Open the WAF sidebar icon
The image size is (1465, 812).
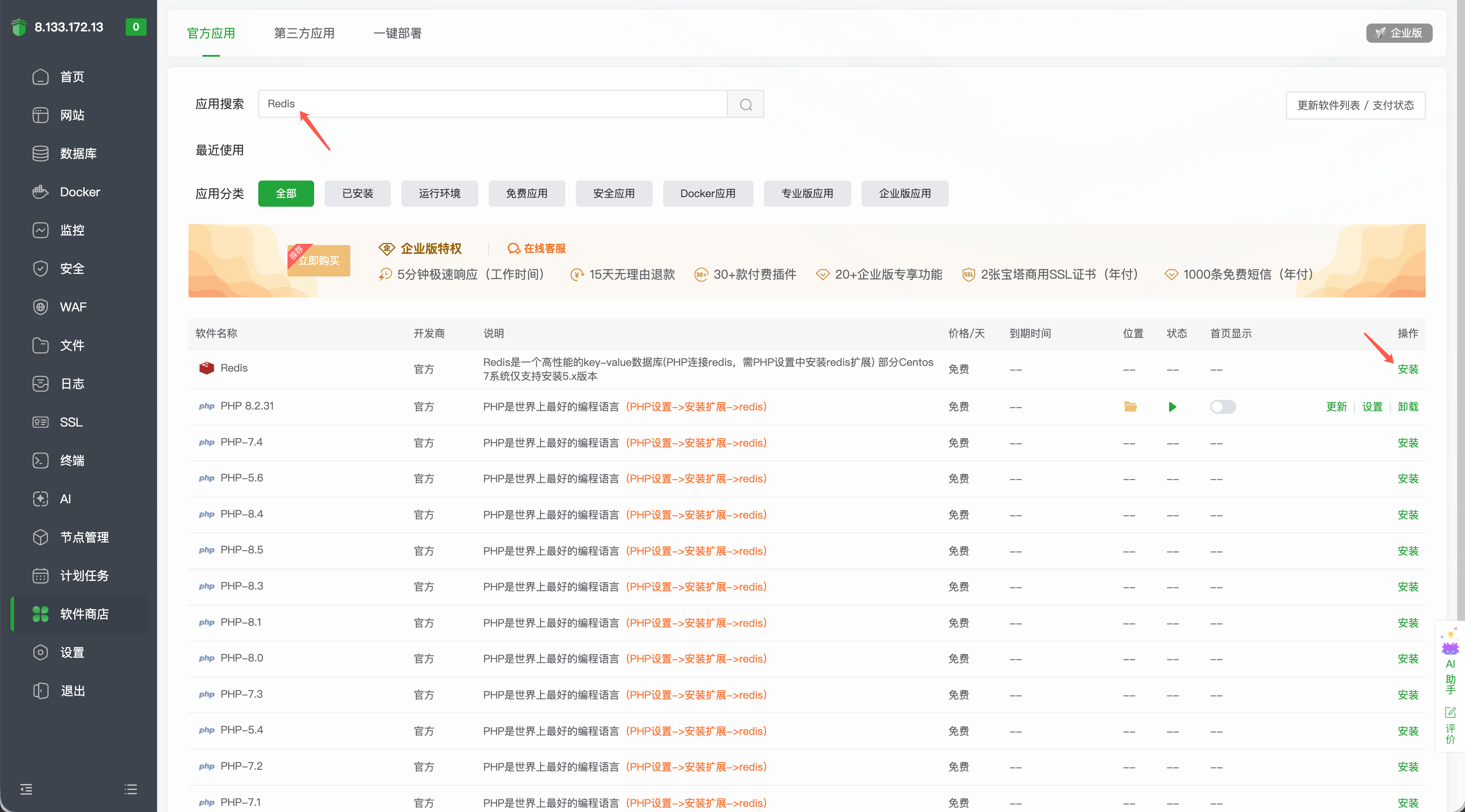tap(41, 307)
